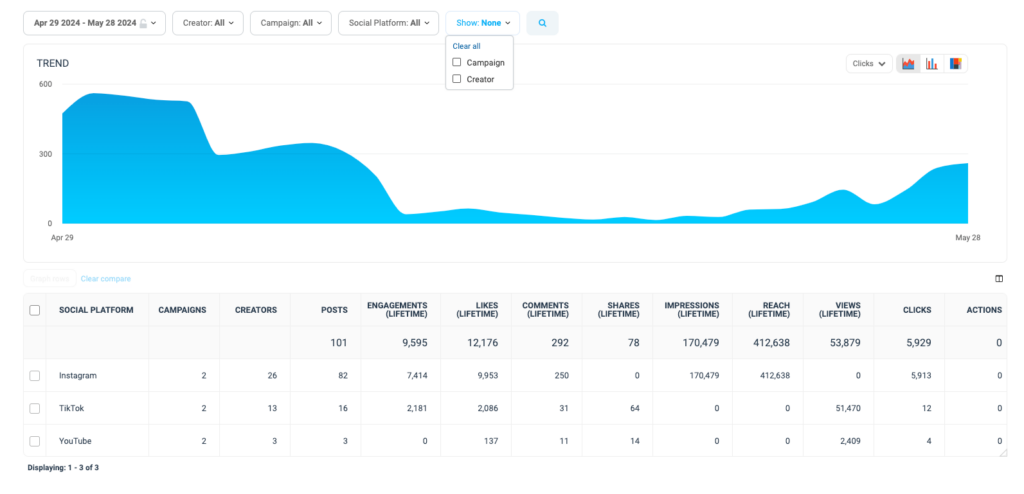Open the table columns layout icon
The height and width of the screenshot is (494, 1024).
999,278
